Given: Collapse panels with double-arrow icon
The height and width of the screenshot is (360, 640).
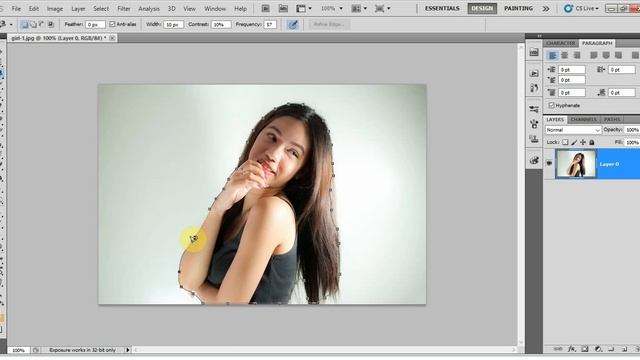Looking at the screenshot, I should tap(539, 36).
